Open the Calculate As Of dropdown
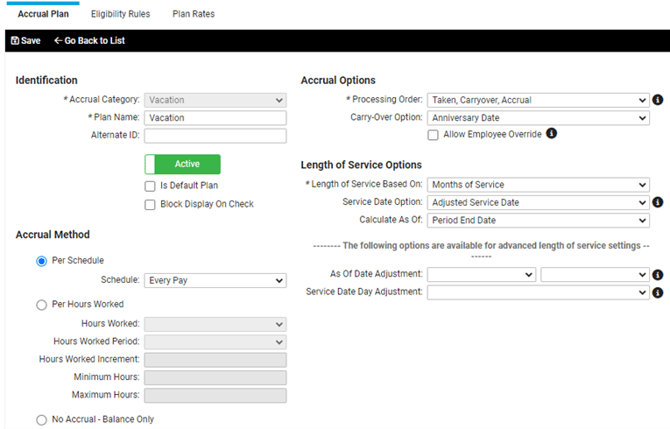Image resolution: width=670 pixels, height=429 pixels. coord(538,220)
